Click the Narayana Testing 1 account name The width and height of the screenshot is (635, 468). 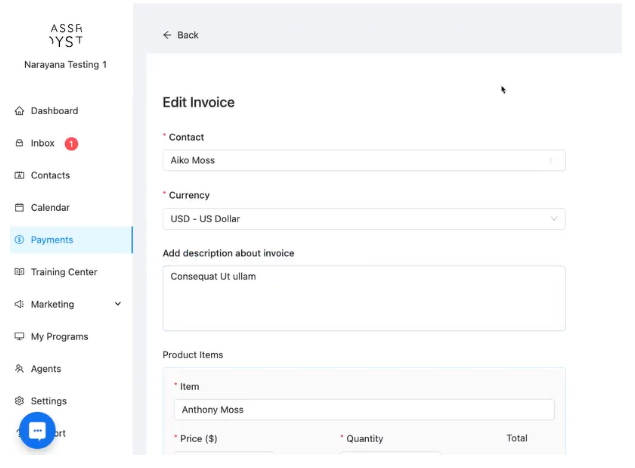65,65
